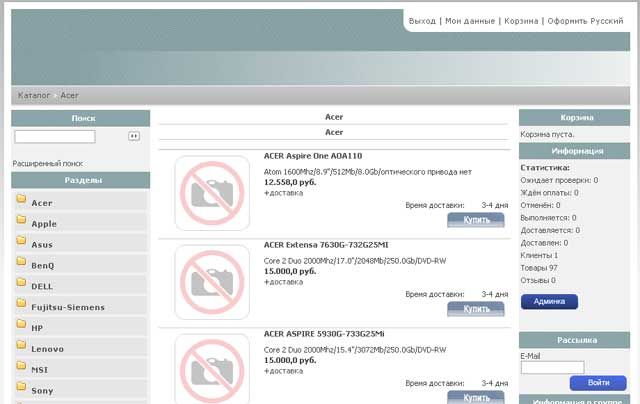The image size is (640, 404).
Task: Click the folder icon next to Lenovo
Action: click(x=21, y=345)
